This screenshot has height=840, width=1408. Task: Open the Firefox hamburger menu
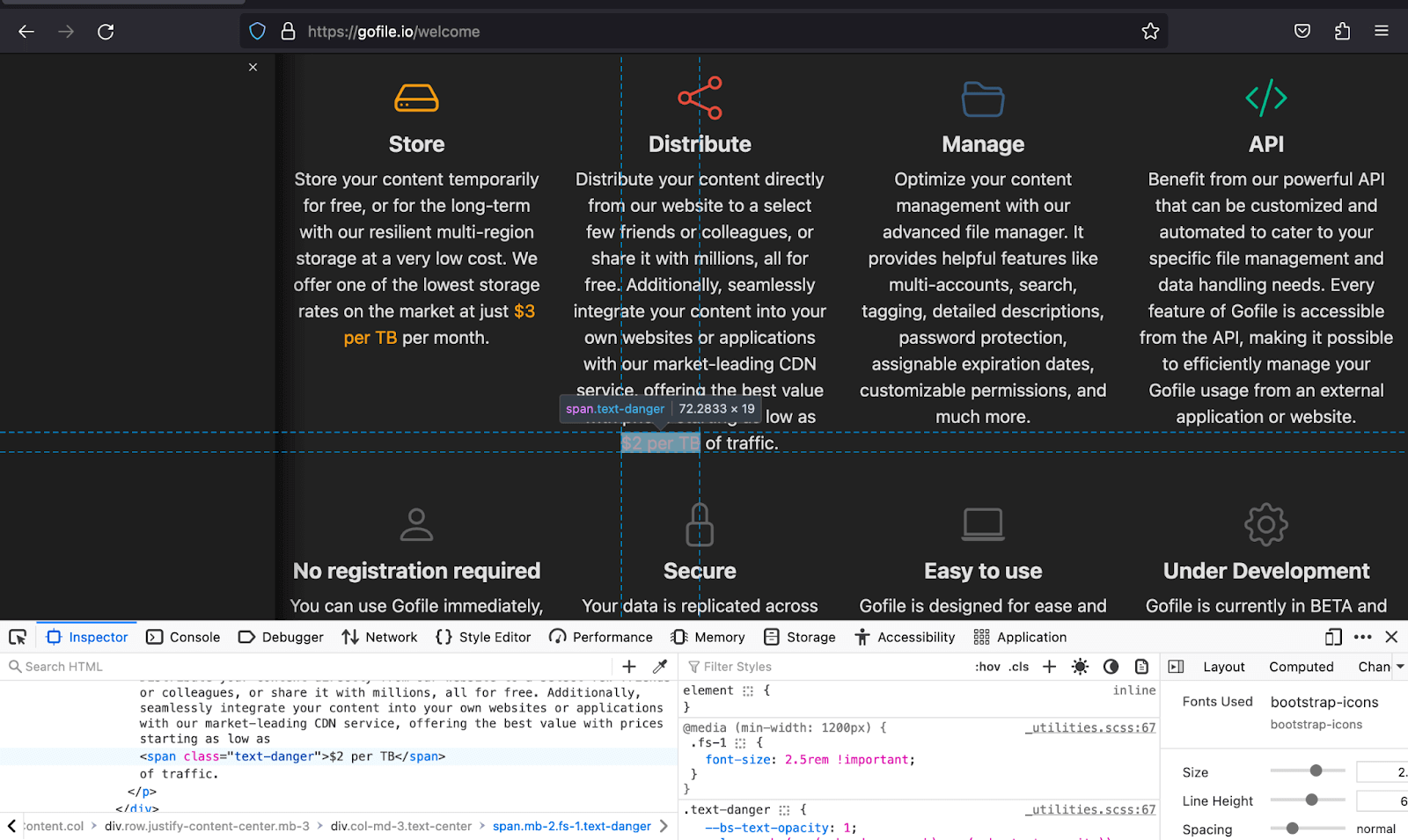[1381, 31]
